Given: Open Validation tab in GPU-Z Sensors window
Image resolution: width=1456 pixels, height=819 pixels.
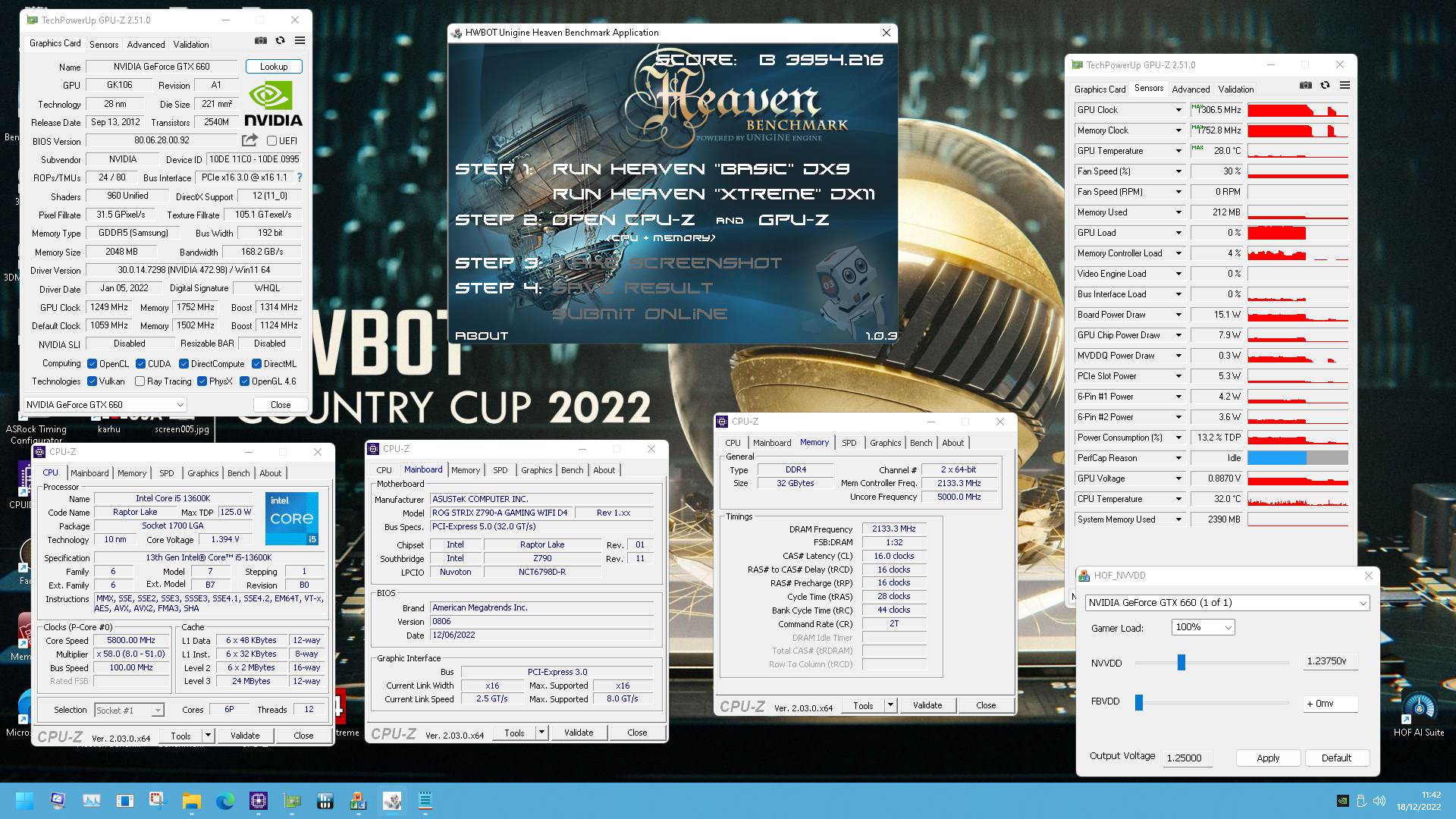Looking at the screenshot, I should click(x=1235, y=89).
